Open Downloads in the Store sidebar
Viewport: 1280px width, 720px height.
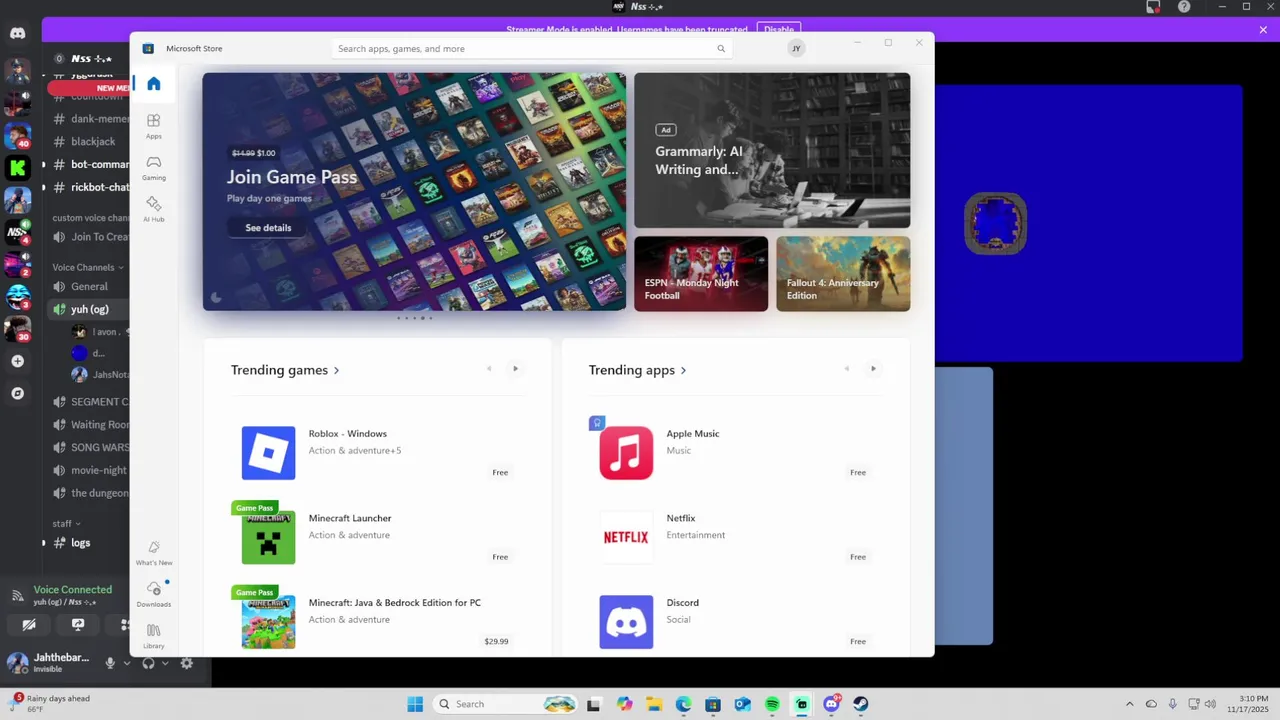[x=153, y=594]
